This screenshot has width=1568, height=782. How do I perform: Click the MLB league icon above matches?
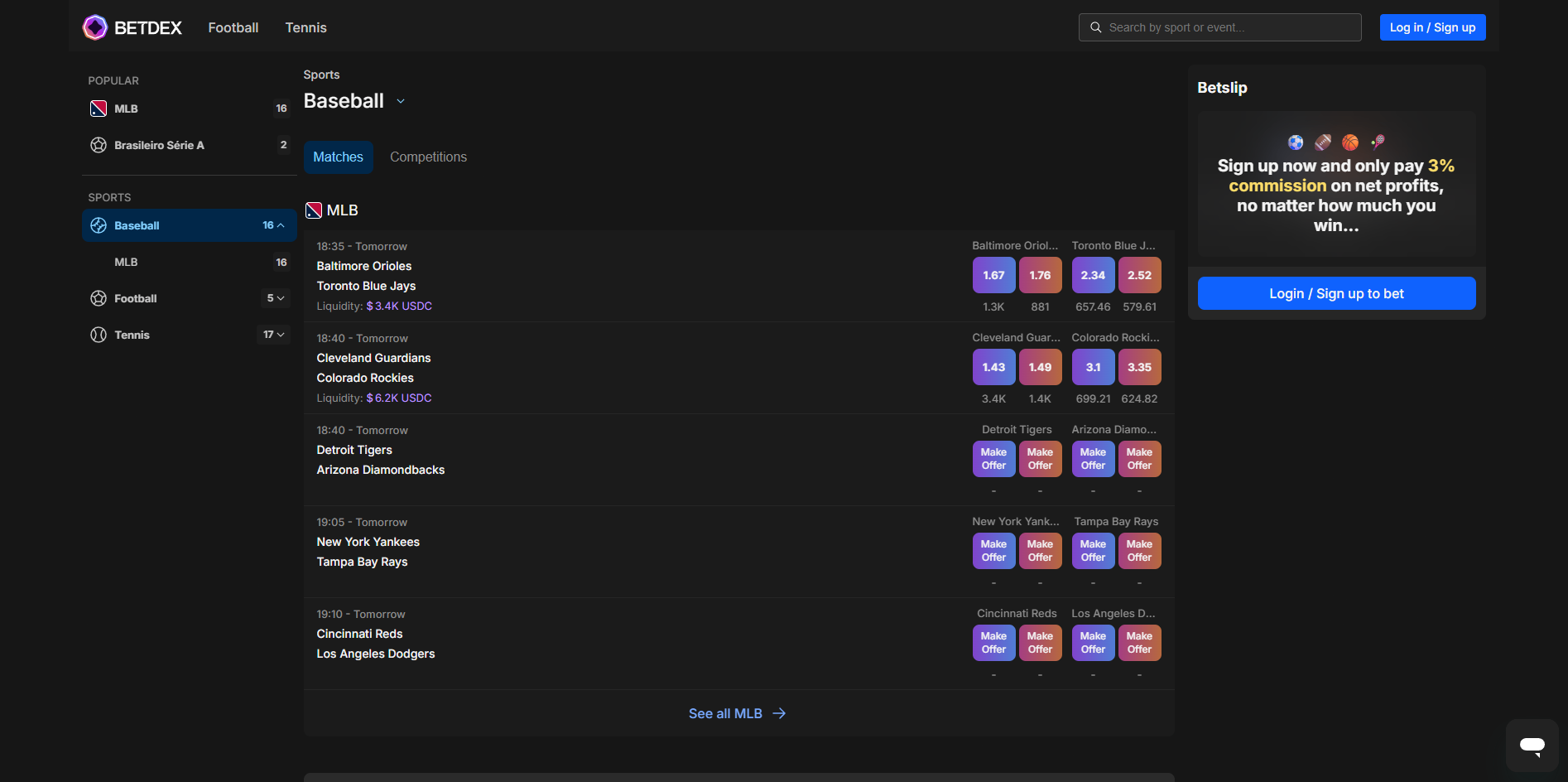314,210
